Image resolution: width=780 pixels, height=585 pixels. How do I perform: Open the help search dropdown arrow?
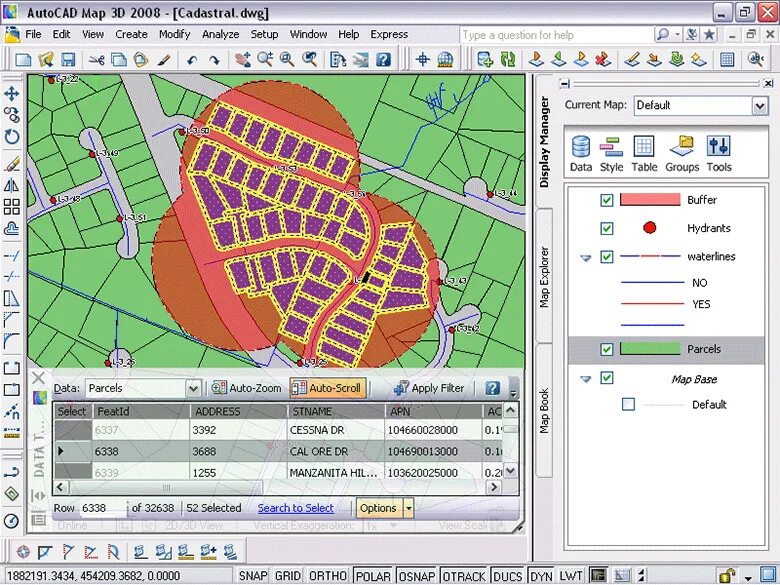[678, 34]
